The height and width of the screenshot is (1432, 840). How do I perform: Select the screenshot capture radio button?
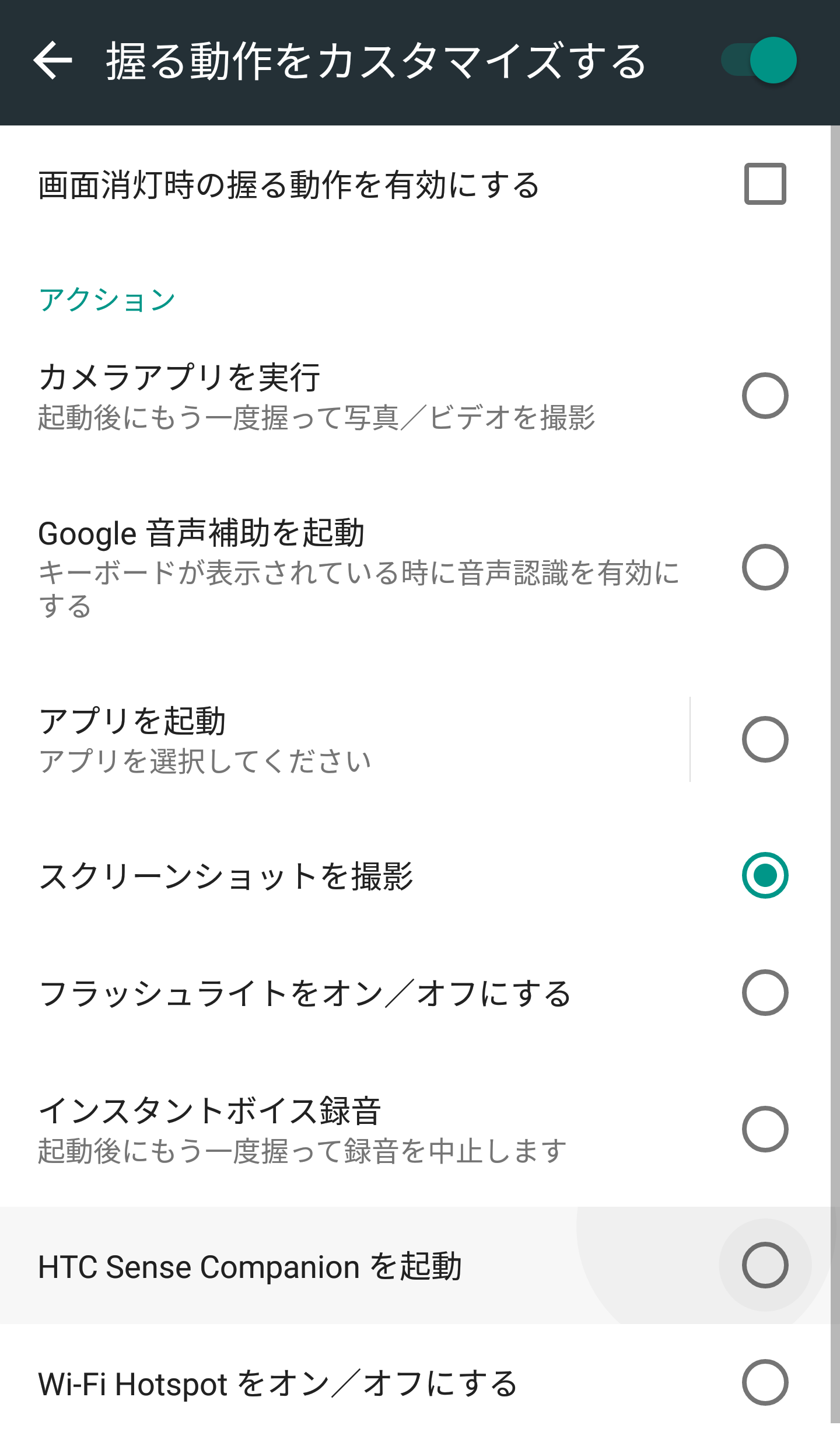(765, 875)
